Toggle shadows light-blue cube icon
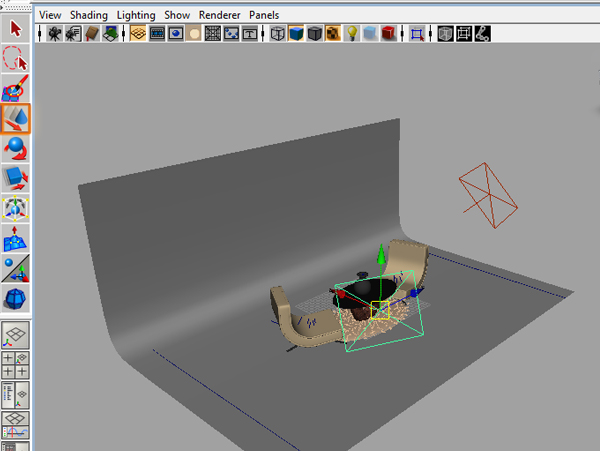The image size is (600, 451). 370,34
